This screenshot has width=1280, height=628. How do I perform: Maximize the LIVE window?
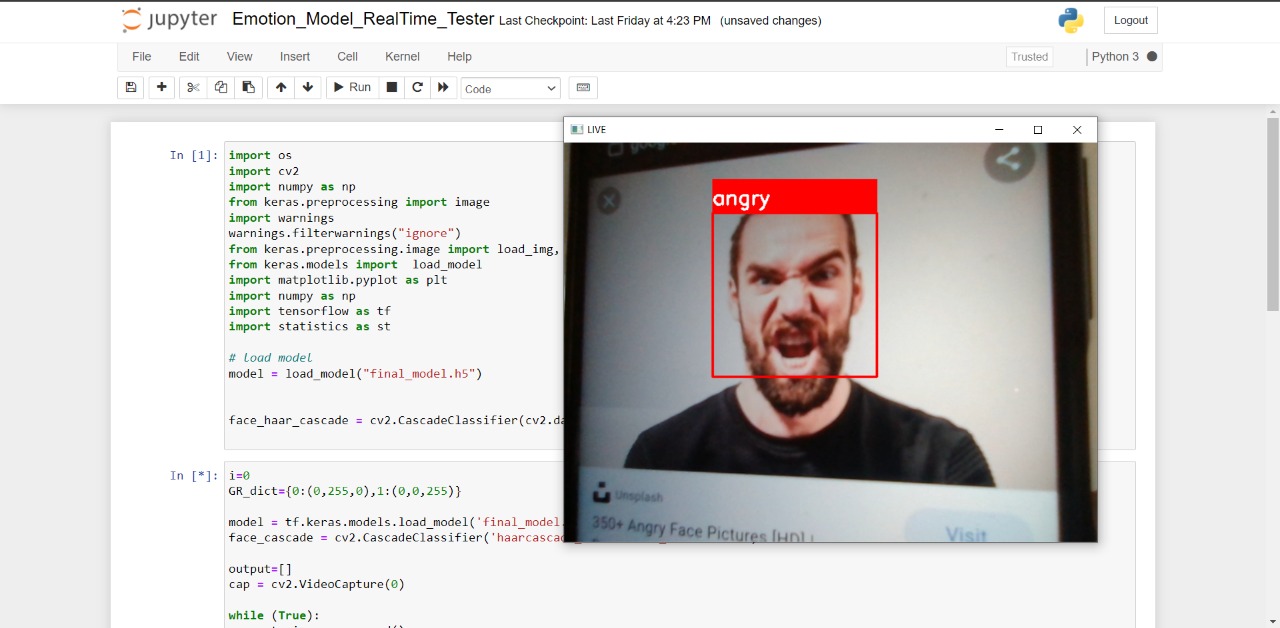[1038, 130]
